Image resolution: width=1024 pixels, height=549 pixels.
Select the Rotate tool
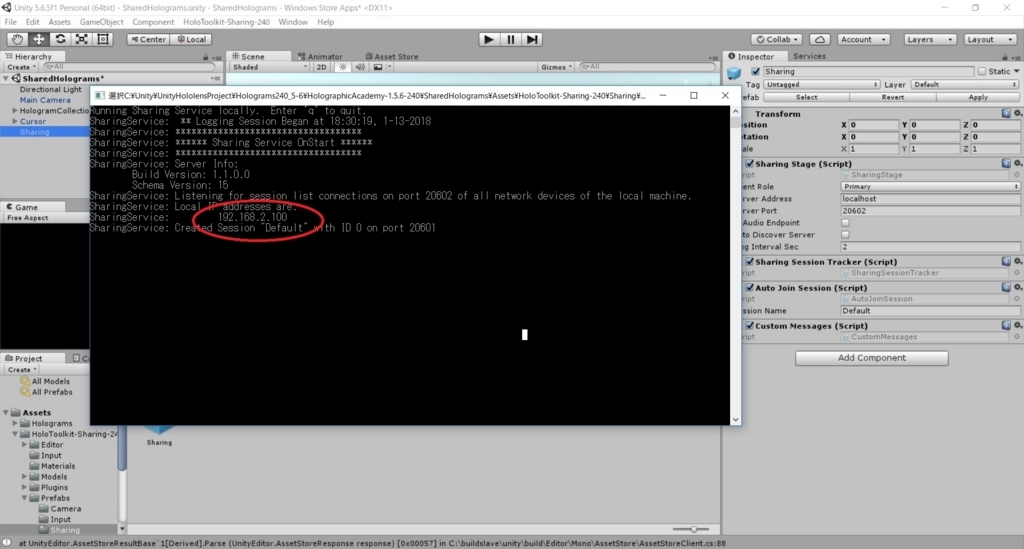(x=60, y=39)
